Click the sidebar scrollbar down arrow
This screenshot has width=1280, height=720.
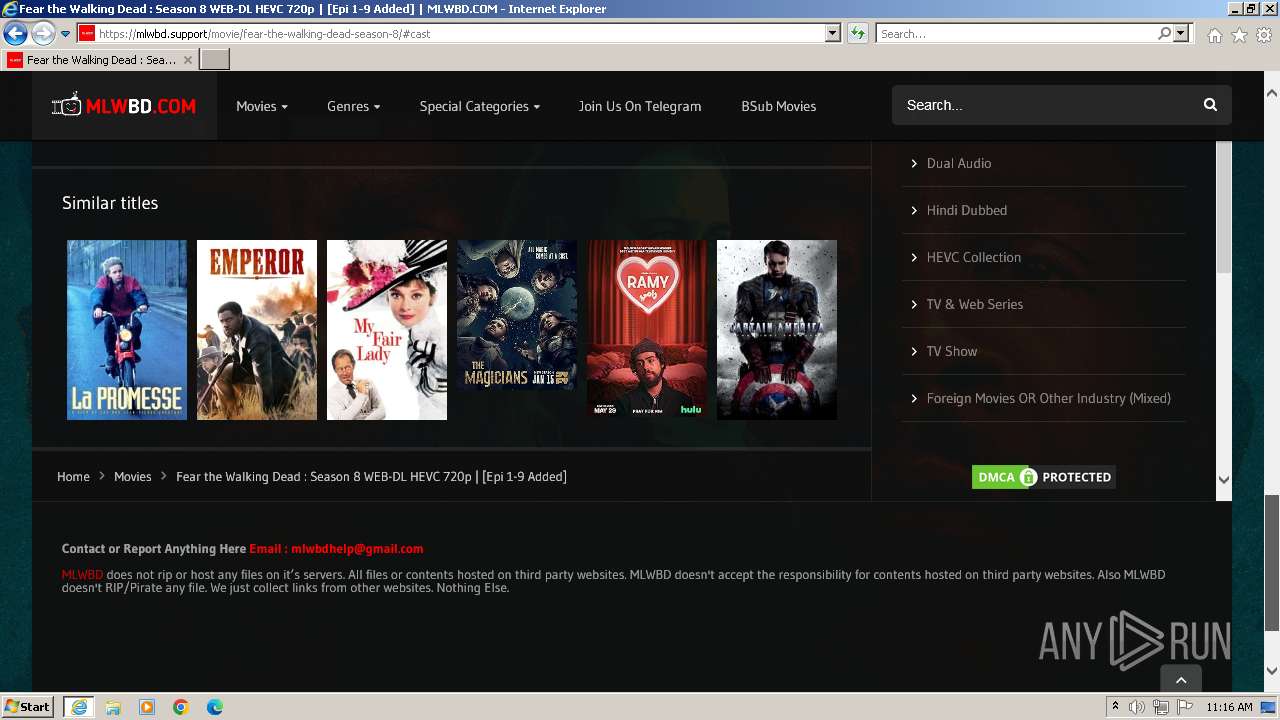[1224, 480]
